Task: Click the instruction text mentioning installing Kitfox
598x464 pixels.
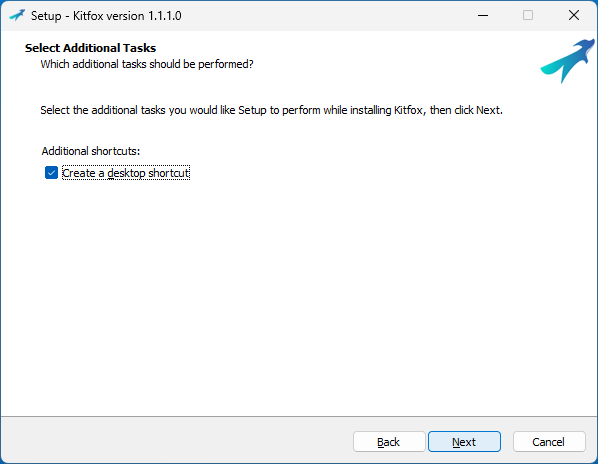Action: coord(272,110)
